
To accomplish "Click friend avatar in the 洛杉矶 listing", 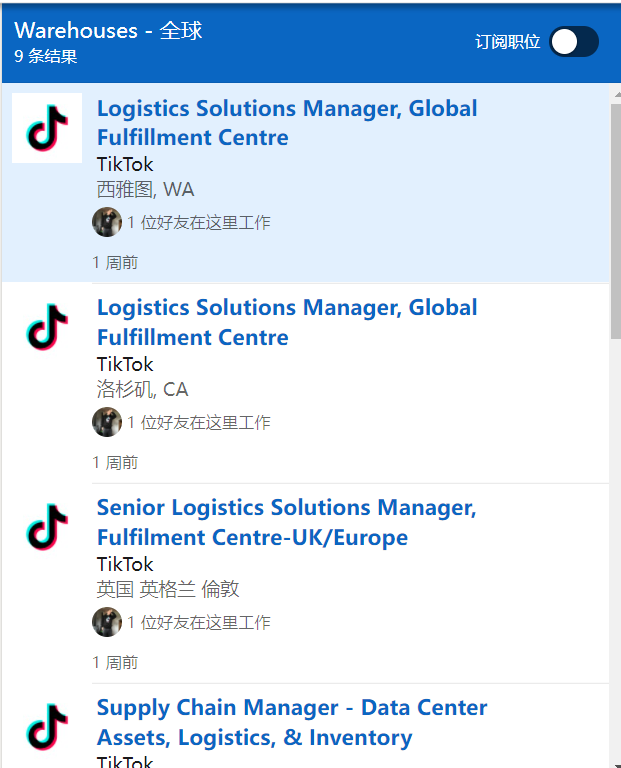I will [107, 422].
